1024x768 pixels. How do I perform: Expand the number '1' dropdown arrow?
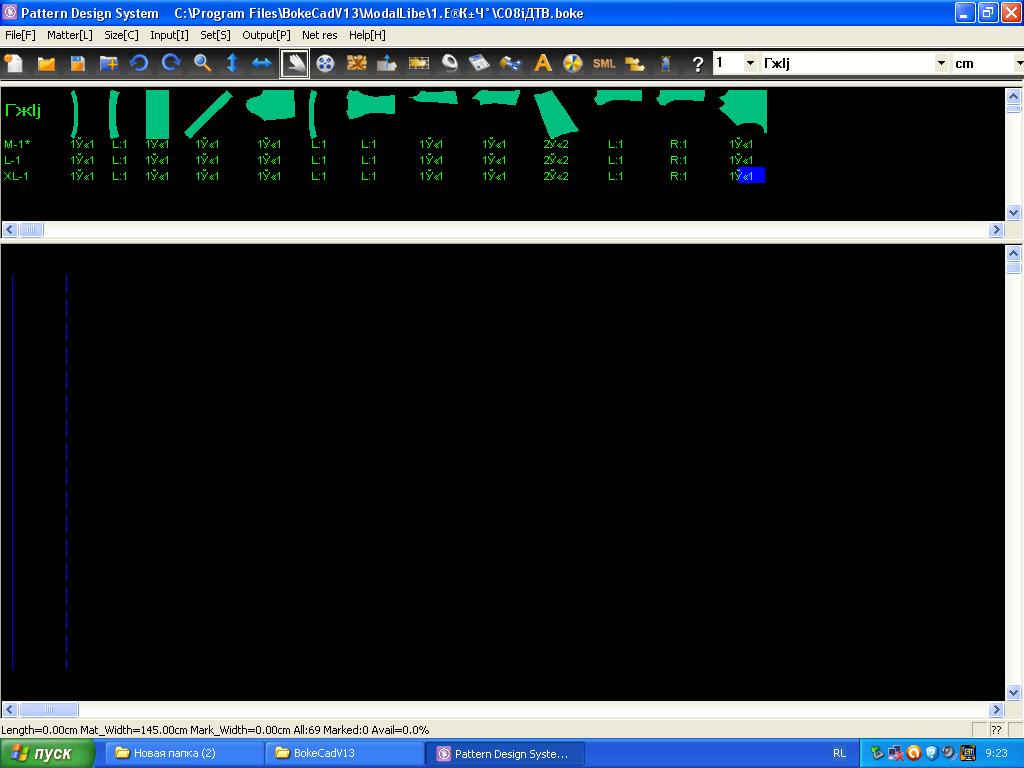[750, 63]
